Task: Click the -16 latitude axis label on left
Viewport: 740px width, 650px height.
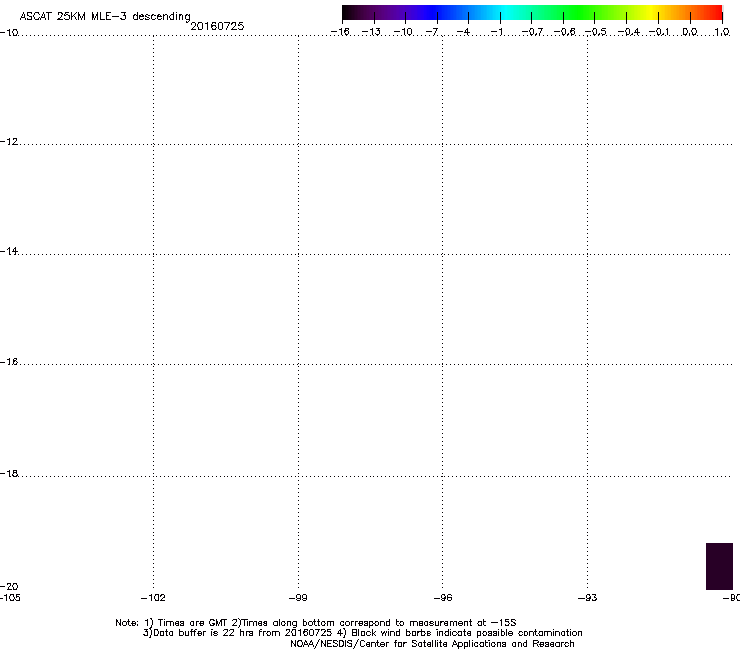Action: (x=9, y=362)
